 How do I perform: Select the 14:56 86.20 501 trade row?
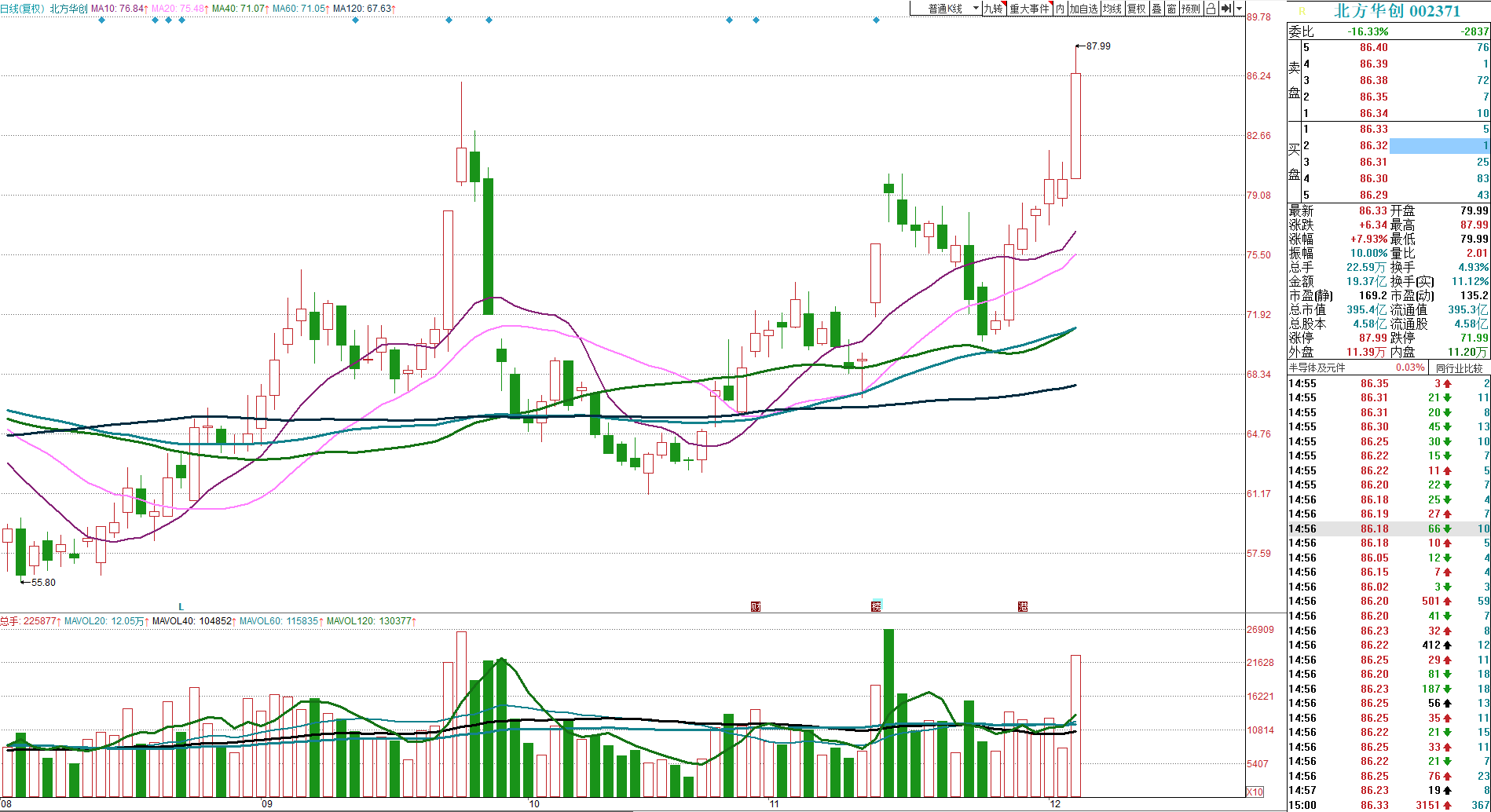click(1389, 601)
